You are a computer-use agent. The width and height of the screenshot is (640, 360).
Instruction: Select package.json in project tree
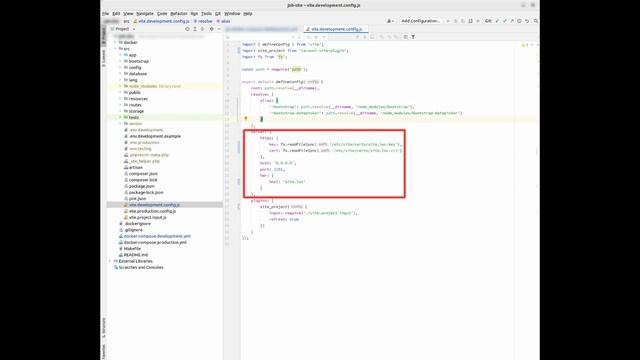tap(141, 186)
